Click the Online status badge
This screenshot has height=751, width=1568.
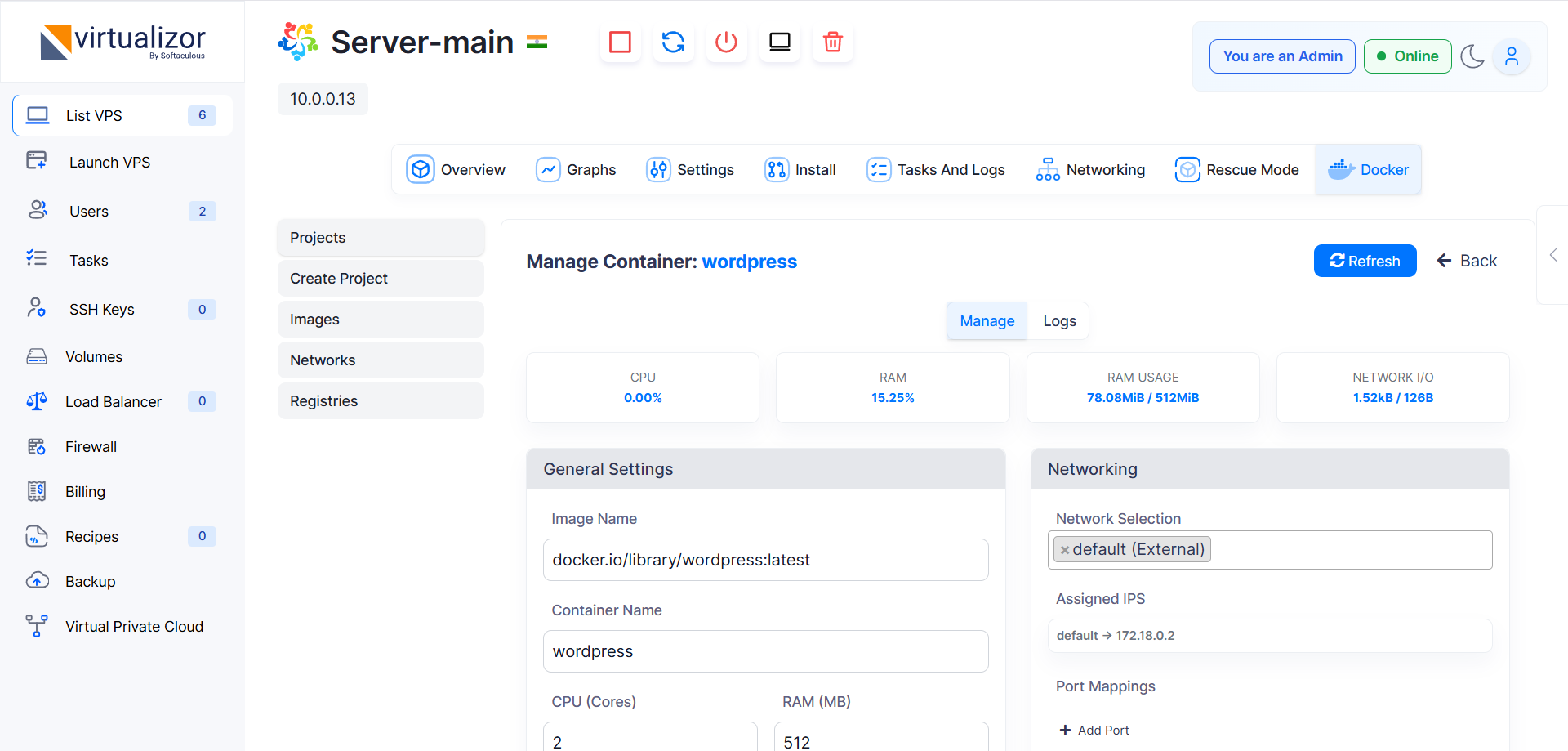[x=1407, y=56]
